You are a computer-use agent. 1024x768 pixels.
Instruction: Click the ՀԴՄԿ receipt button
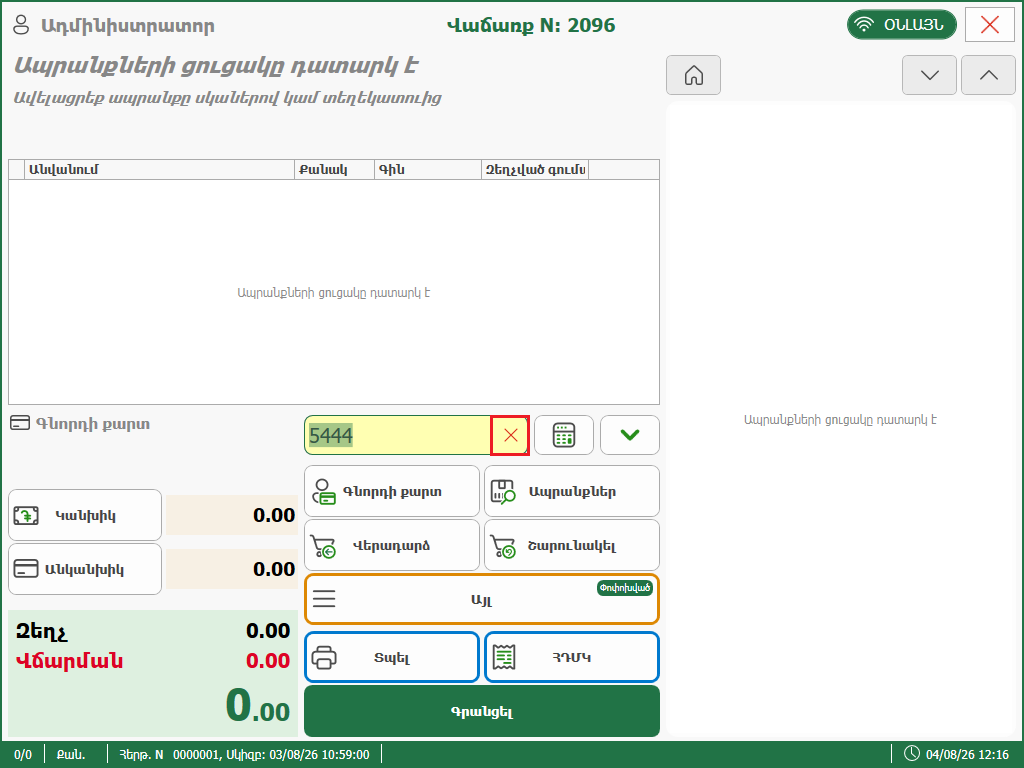point(572,657)
